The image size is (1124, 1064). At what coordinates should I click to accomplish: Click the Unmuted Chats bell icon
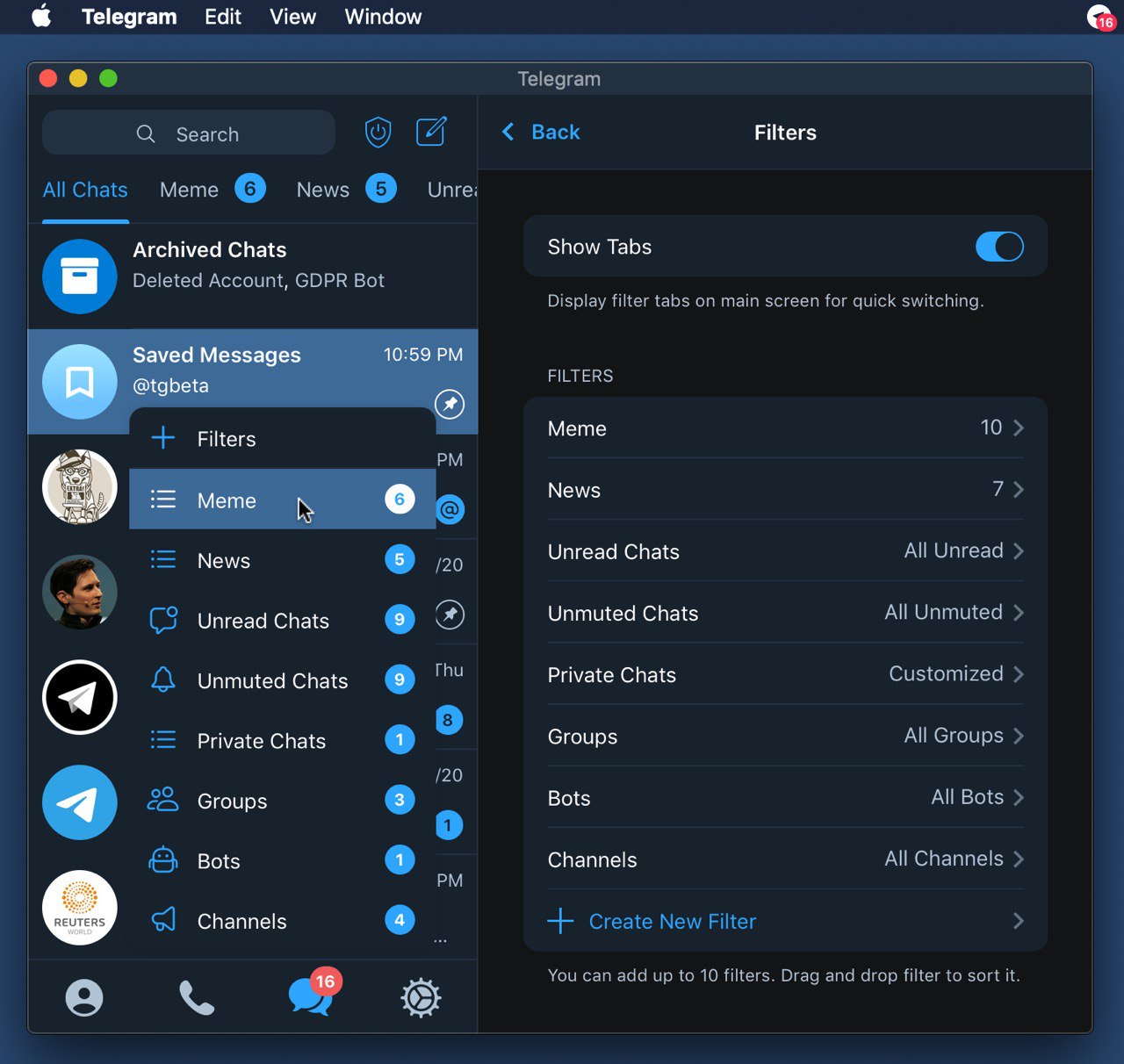[163, 679]
